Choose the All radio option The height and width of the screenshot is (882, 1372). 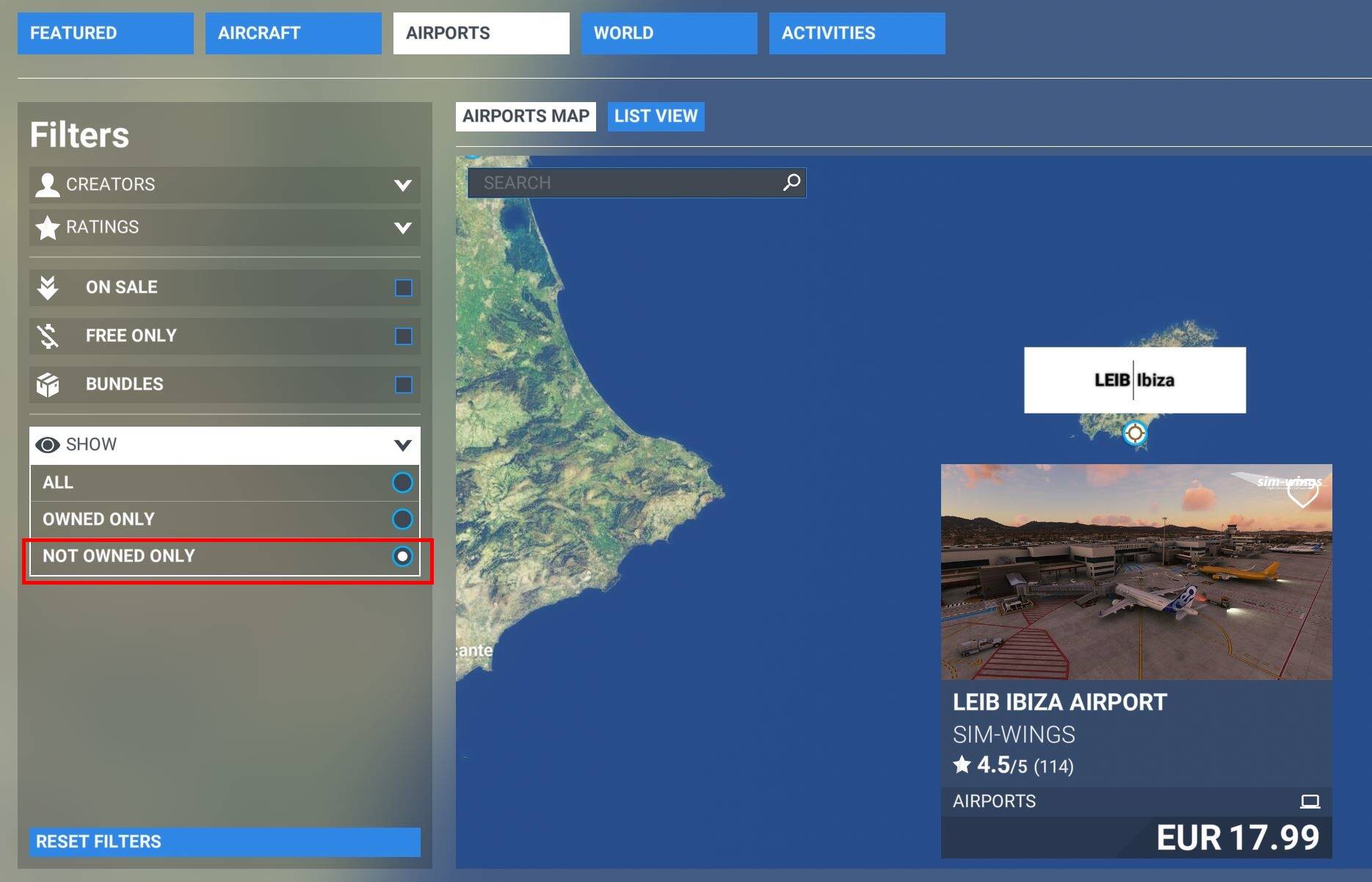[x=402, y=482]
